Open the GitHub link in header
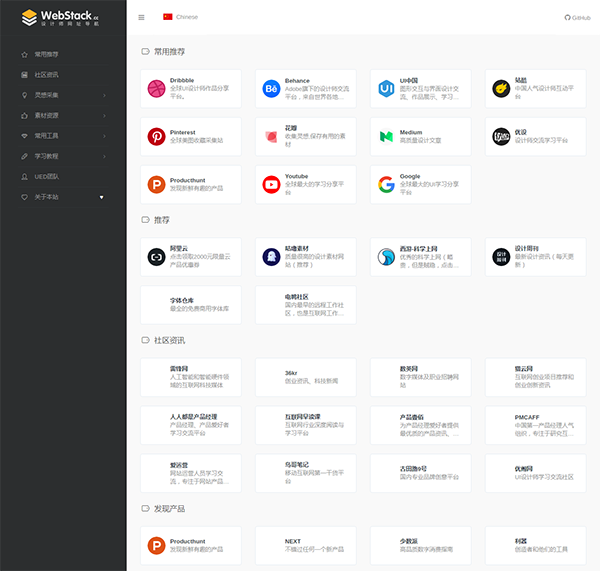 click(577, 18)
